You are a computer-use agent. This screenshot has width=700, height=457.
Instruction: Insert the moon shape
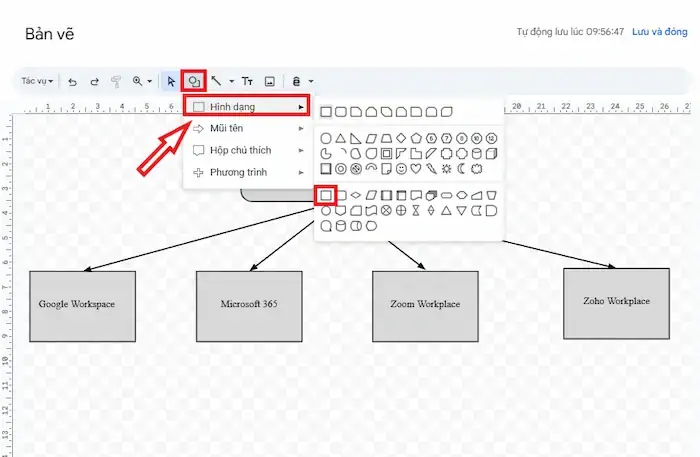[461, 169]
